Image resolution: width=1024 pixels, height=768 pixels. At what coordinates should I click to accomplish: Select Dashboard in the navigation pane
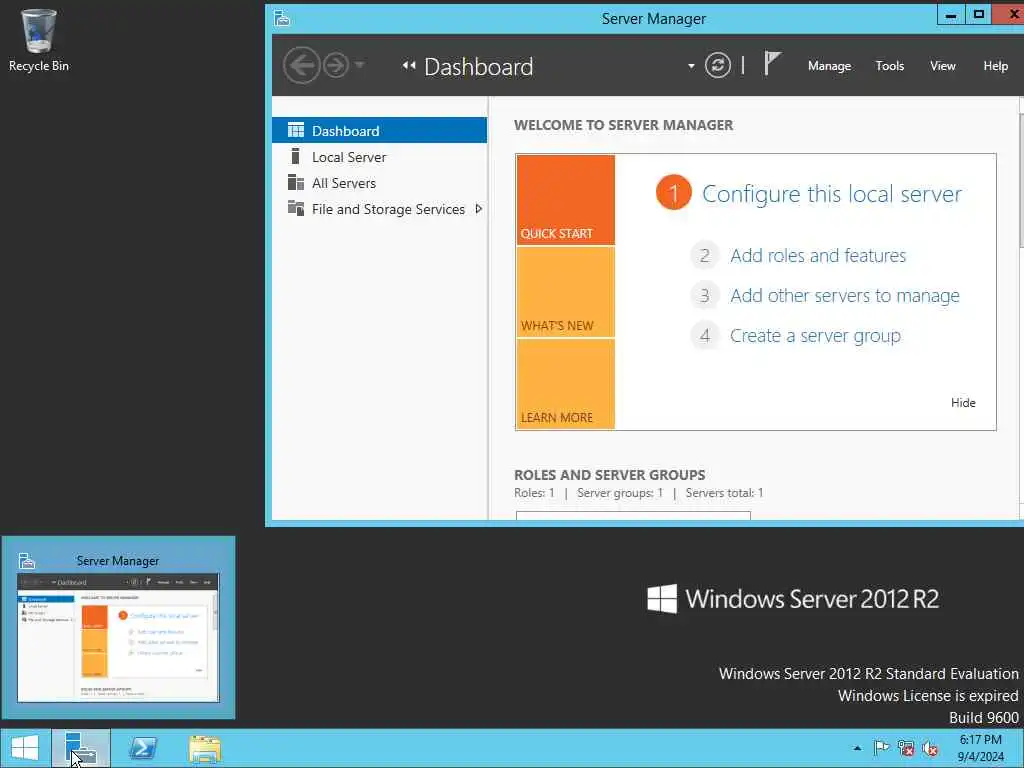click(379, 131)
